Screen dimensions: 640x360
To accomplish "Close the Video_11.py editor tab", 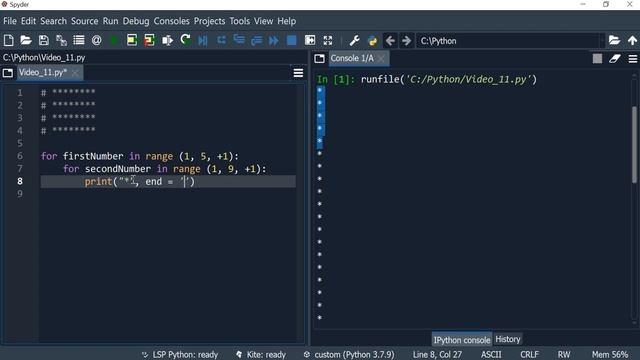I will tap(76, 73).
